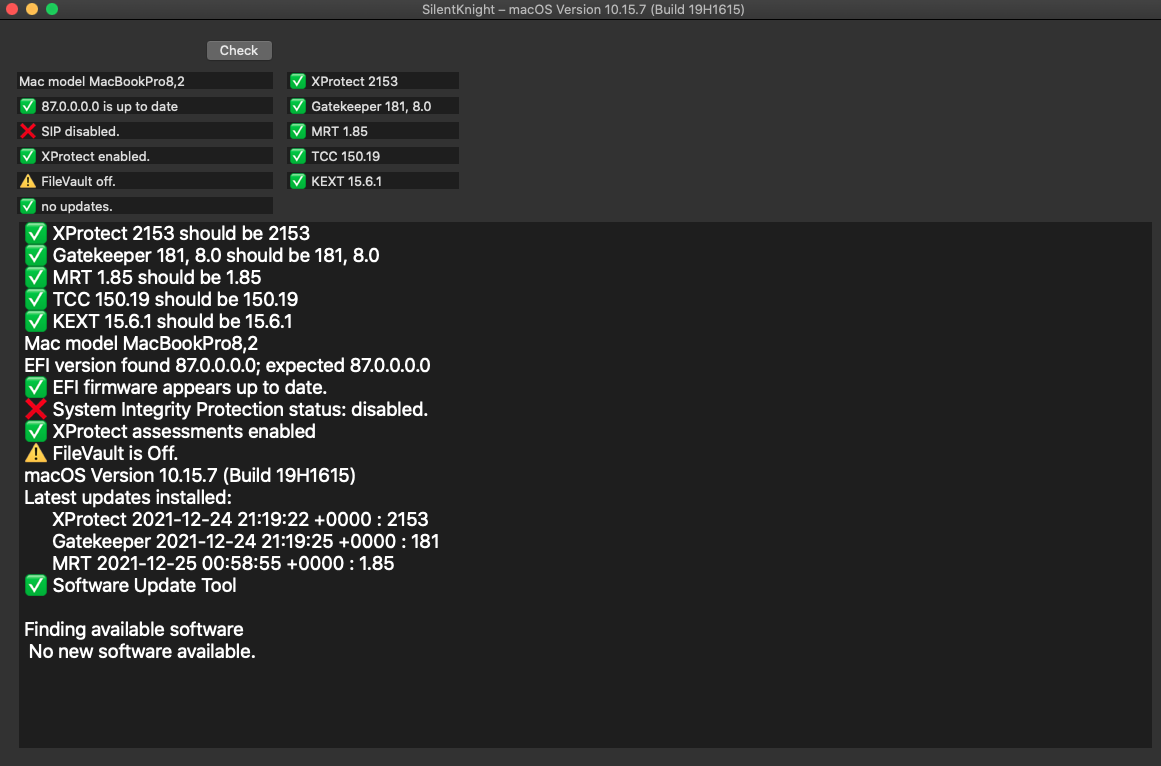This screenshot has height=766, width=1161.
Task: Click green checkmark beside 'KEXT 15.6.1' field
Action: click(x=298, y=181)
